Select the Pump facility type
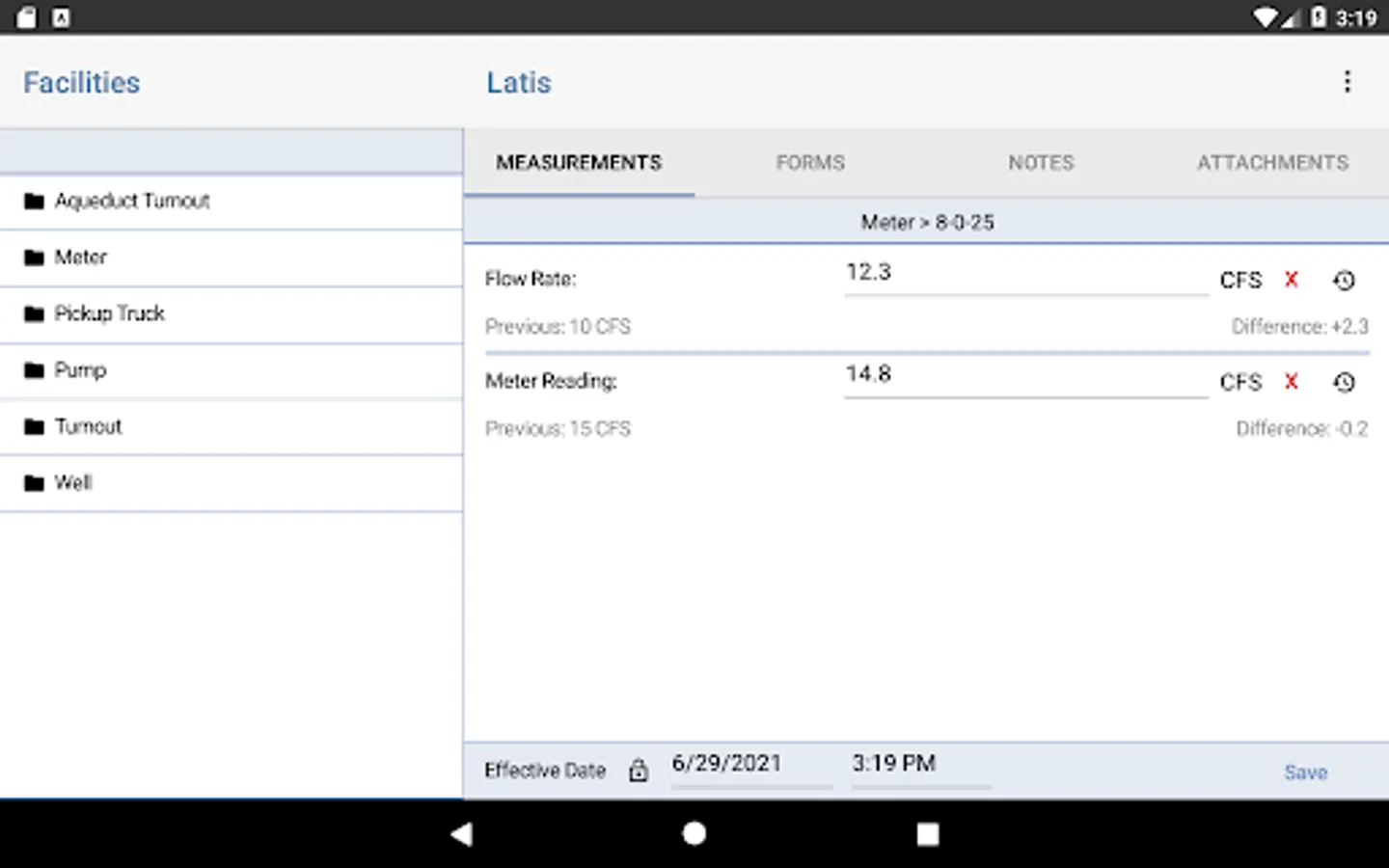Viewport: 1389px width, 868px height. [231, 370]
